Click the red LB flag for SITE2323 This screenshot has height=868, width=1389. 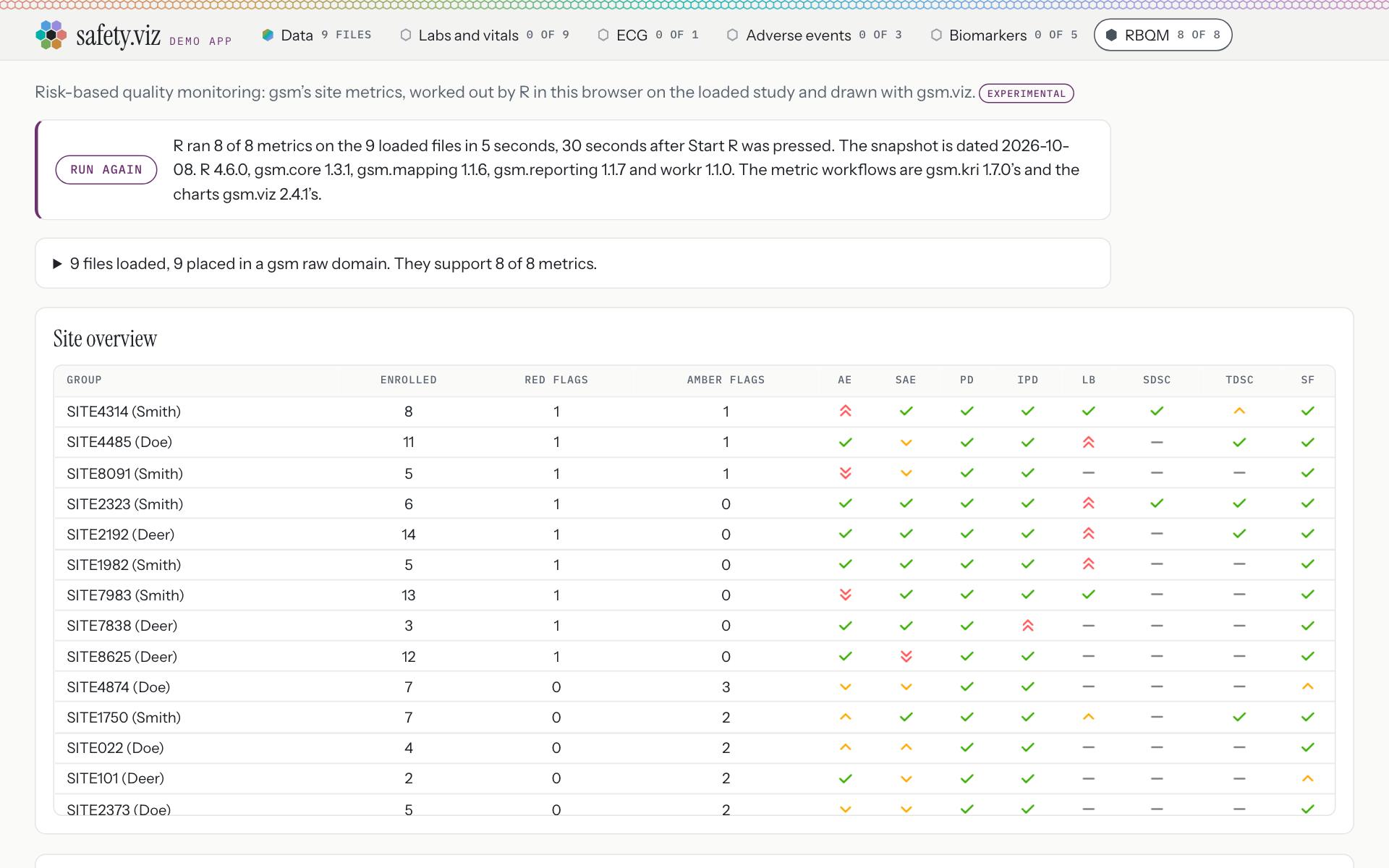(x=1088, y=503)
